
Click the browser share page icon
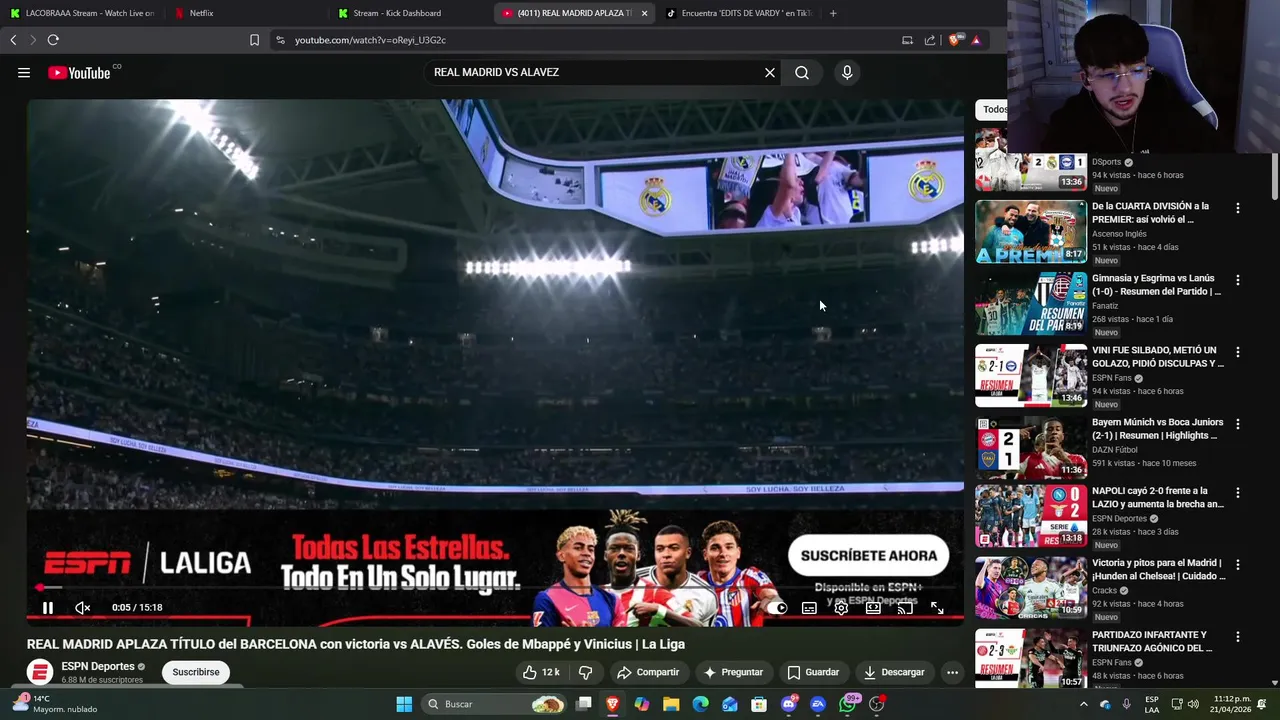(x=930, y=40)
